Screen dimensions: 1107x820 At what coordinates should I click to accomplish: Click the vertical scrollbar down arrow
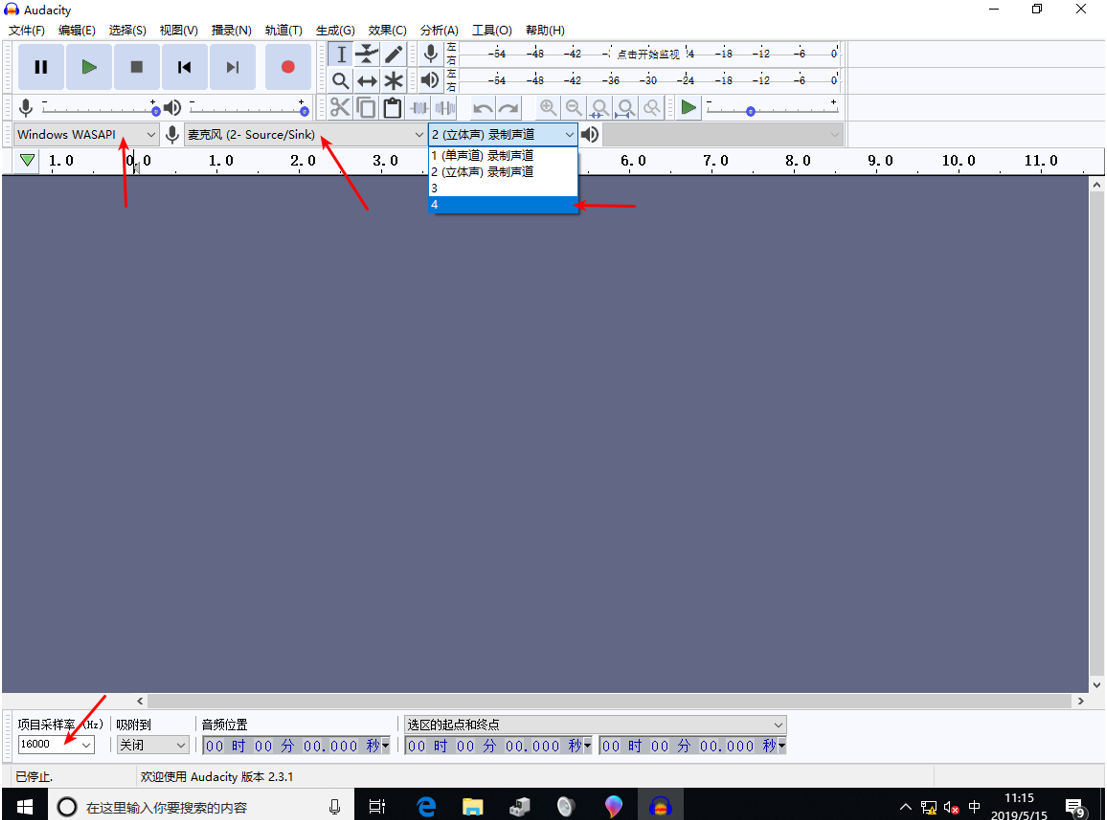pyautogui.click(x=1096, y=684)
